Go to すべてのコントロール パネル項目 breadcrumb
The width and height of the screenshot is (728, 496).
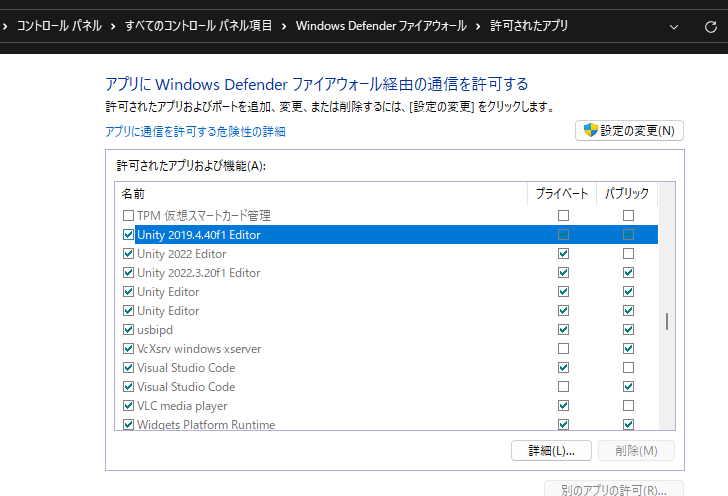pos(198,26)
